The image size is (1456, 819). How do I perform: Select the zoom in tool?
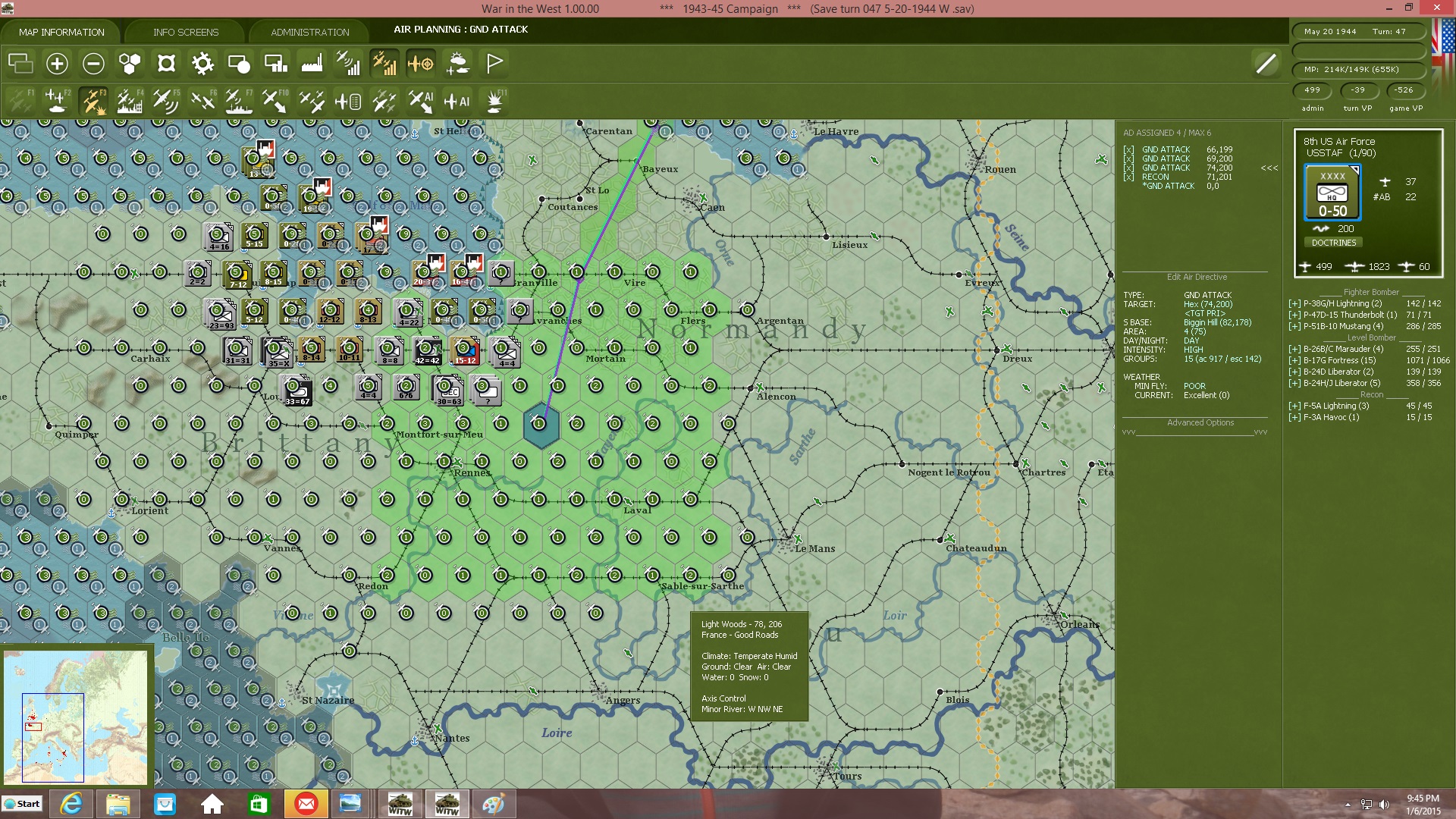[x=57, y=64]
